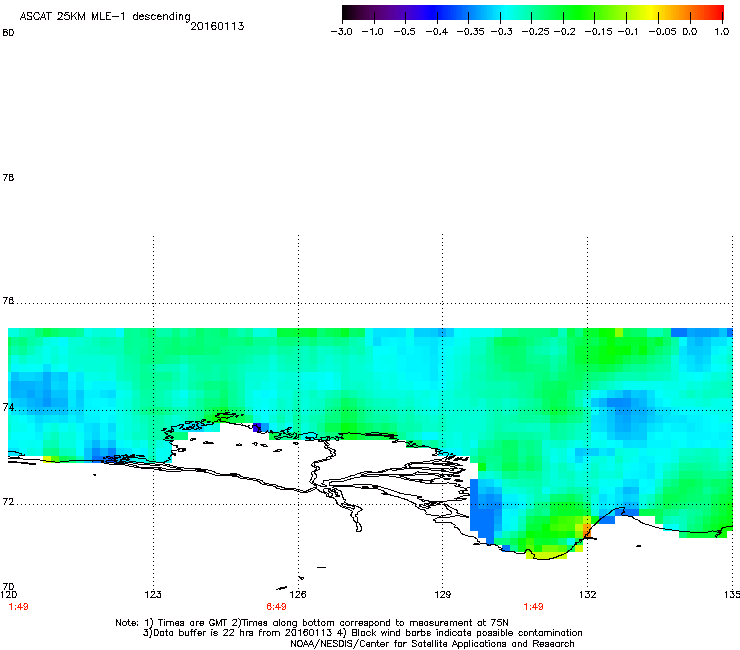Click the note 'Times are GMT'
Image resolution: width=740 pixels, height=650 pixels.
[x=192, y=623]
